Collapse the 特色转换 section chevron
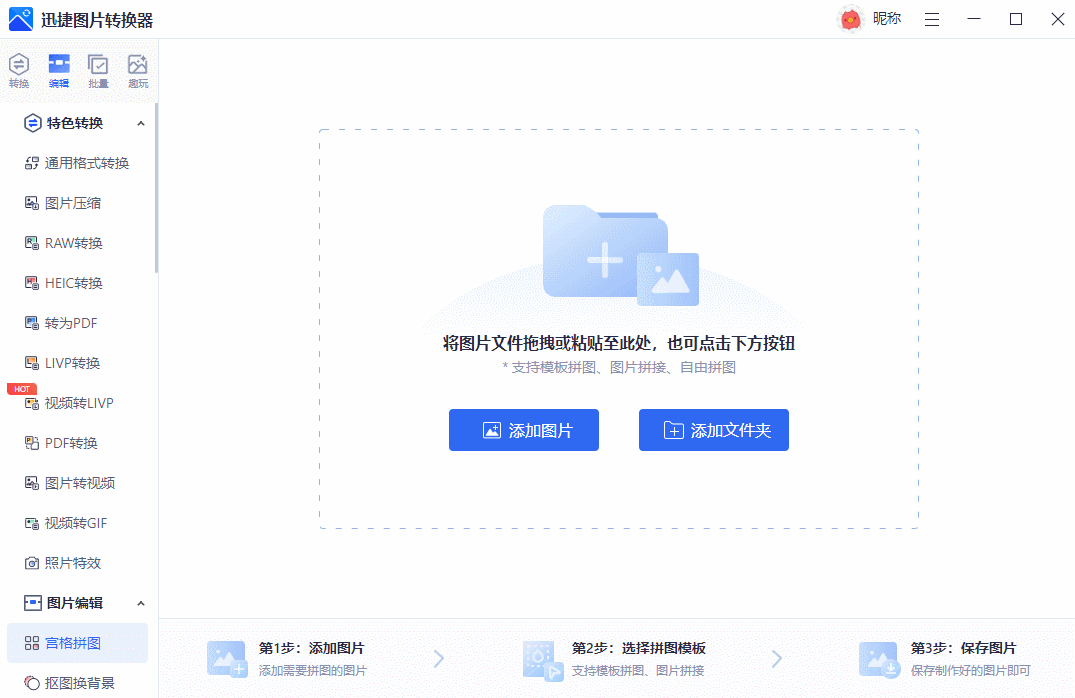 pyautogui.click(x=141, y=123)
